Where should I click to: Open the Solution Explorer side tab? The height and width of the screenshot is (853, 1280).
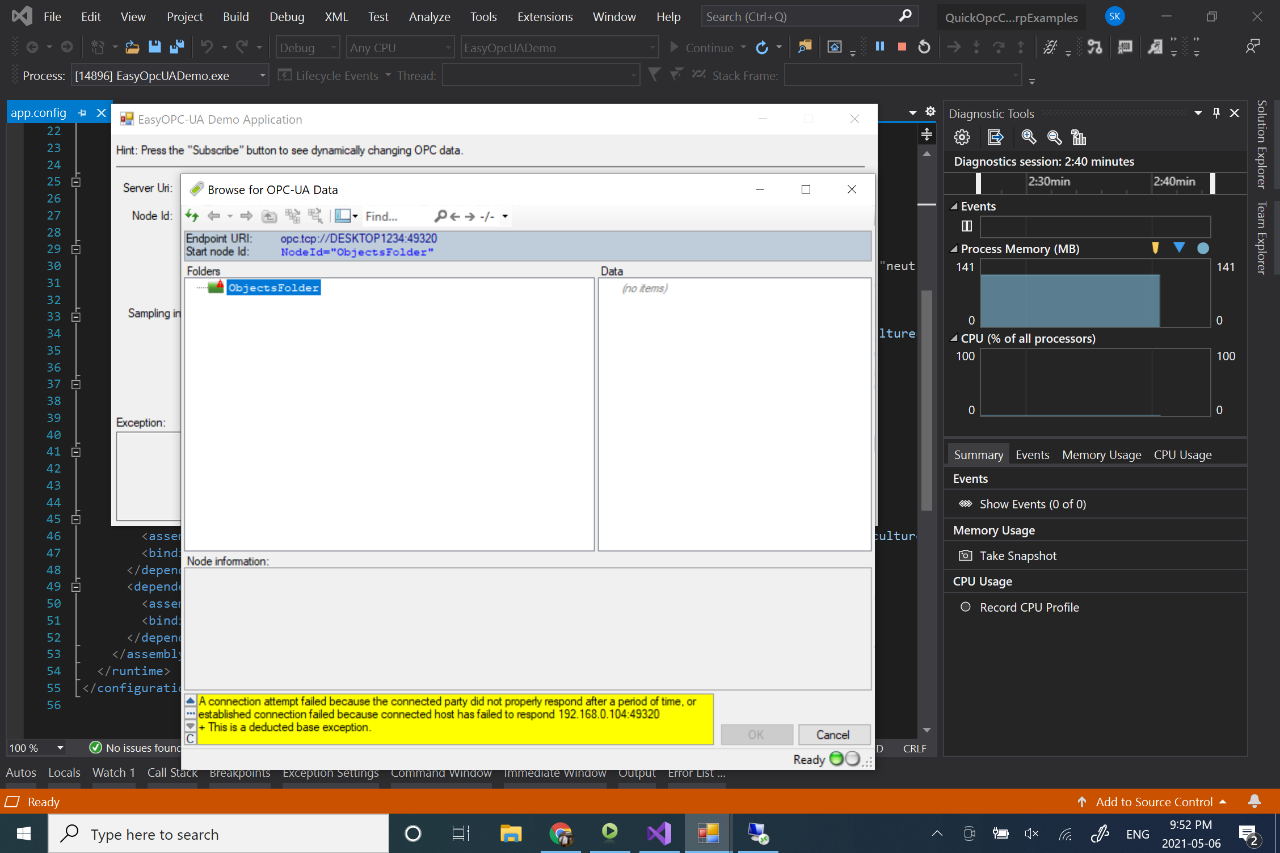pyautogui.click(x=1262, y=144)
